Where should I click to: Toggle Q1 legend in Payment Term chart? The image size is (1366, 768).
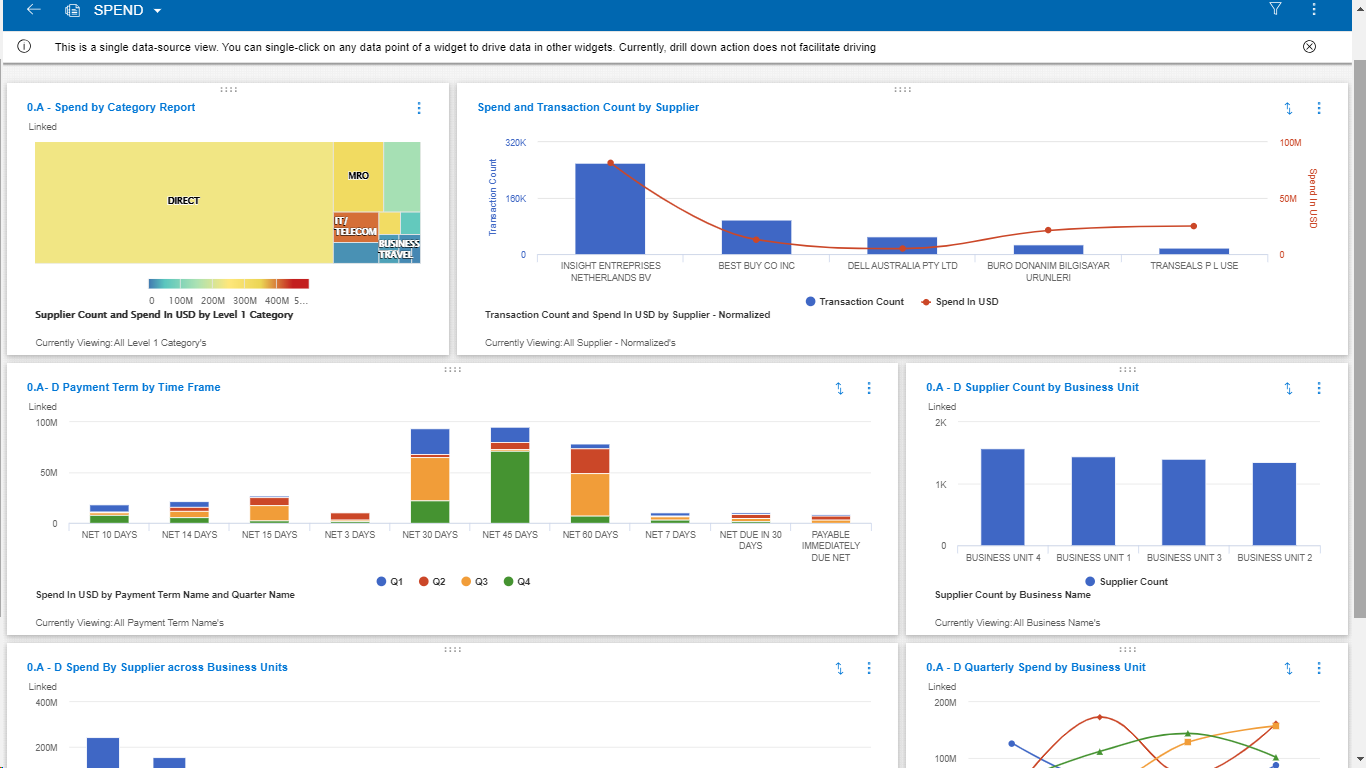(x=388, y=581)
